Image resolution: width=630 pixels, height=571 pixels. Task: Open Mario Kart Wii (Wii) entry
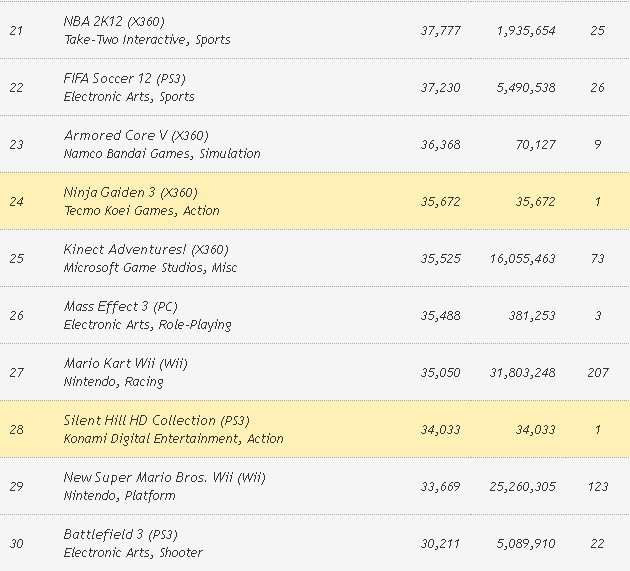pyautogui.click(x=125, y=363)
